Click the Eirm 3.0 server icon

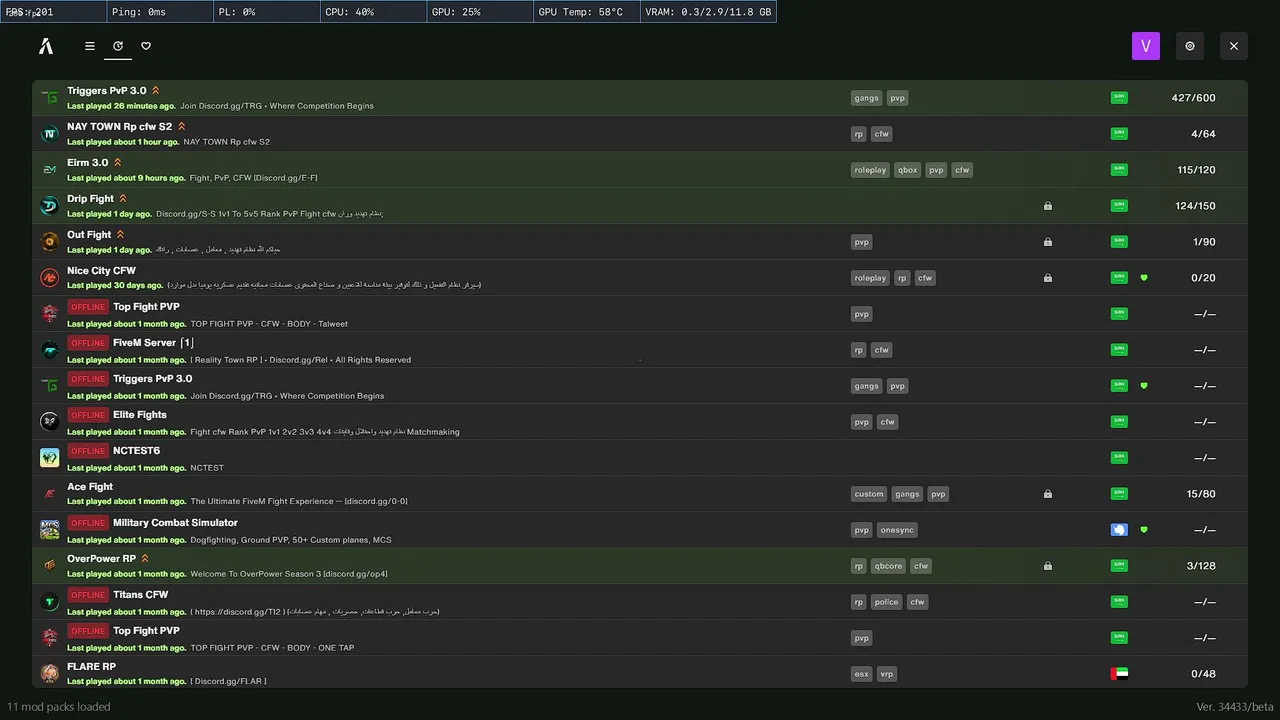coord(50,170)
